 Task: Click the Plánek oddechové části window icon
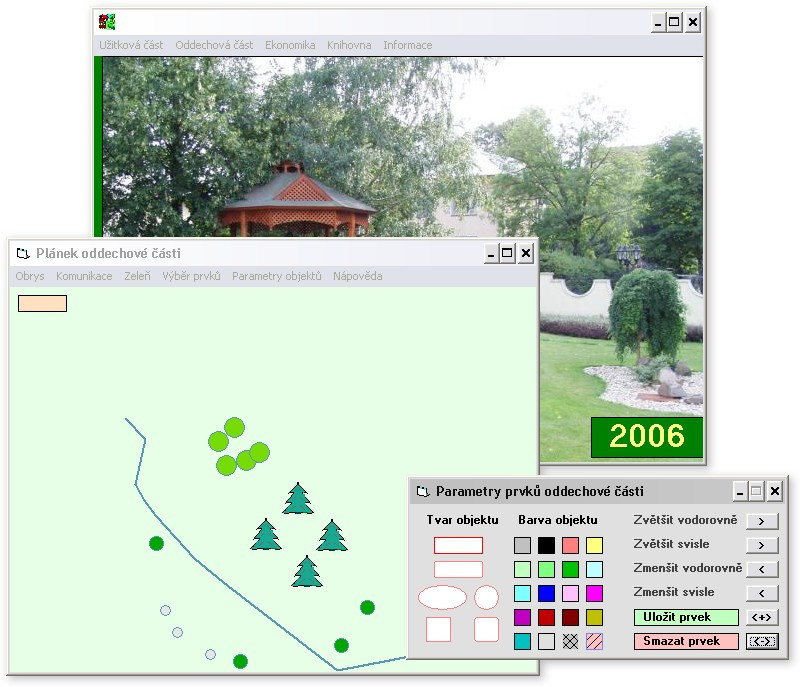pyautogui.click(x=22, y=253)
